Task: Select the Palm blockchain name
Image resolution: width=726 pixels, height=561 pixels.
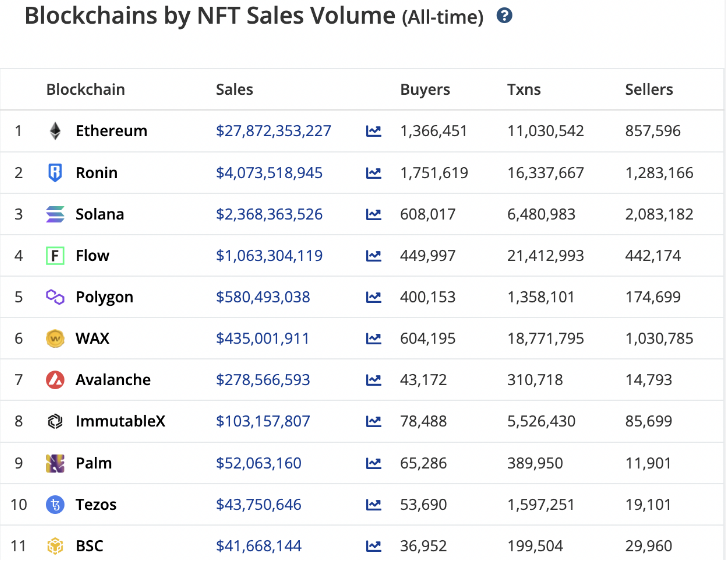Action: [94, 463]
